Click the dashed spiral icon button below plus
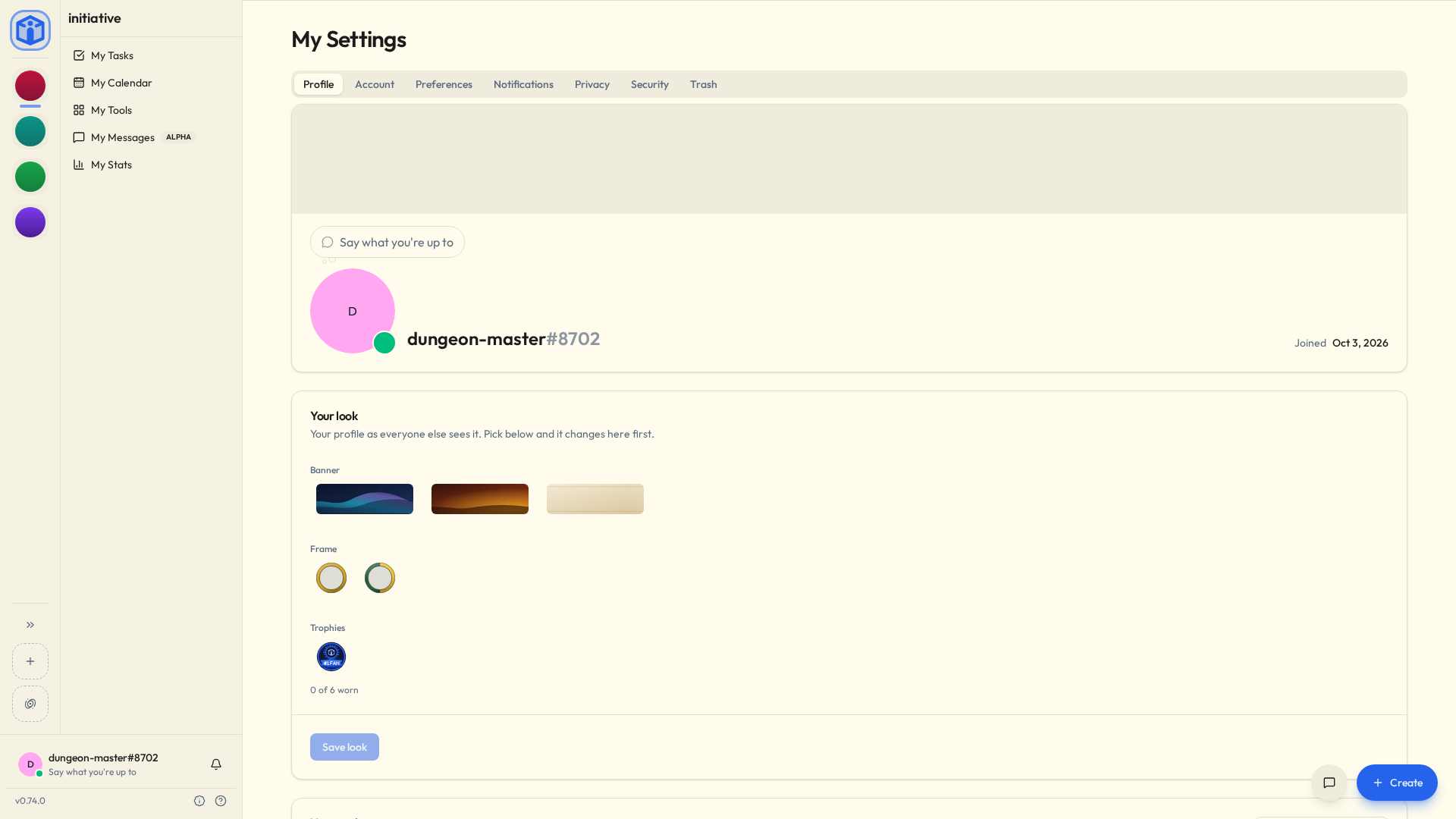The height and width of the screenshot is (819, 1456). tap(30, 704)
